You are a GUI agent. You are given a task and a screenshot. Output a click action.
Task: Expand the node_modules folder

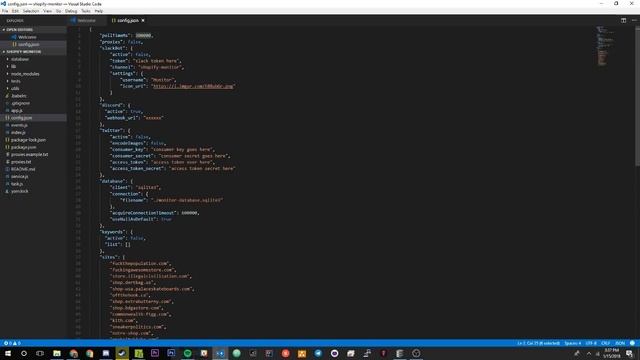click(x=33, y=74)
